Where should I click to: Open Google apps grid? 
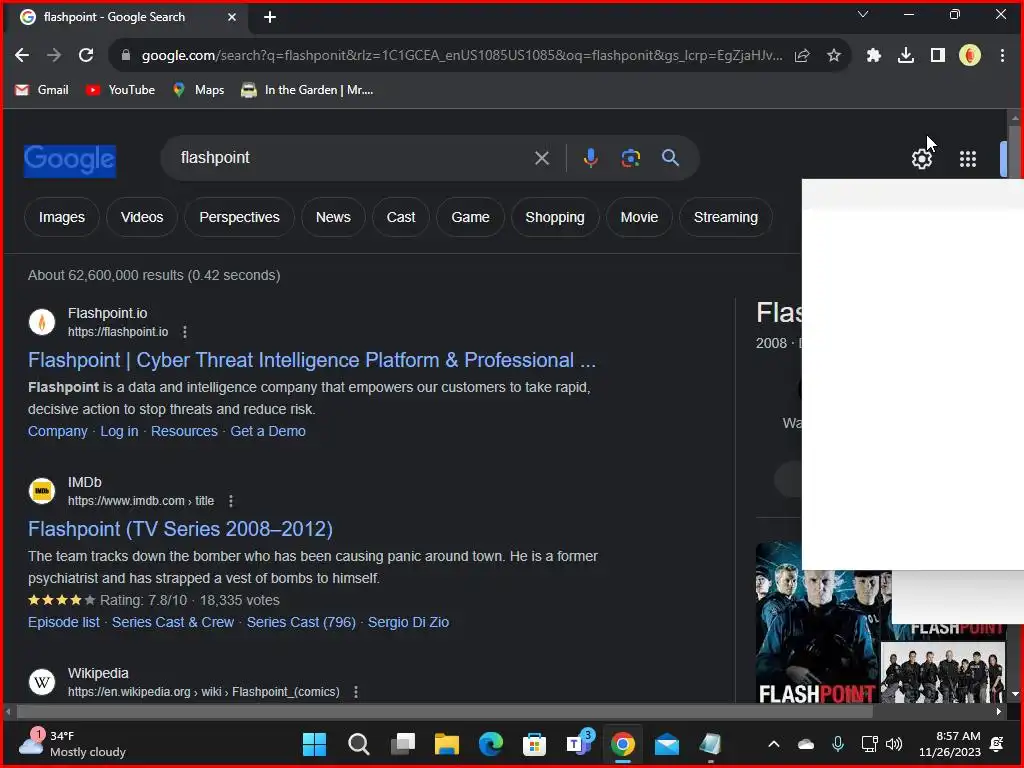pyautogui.click(x=967, y=159)
